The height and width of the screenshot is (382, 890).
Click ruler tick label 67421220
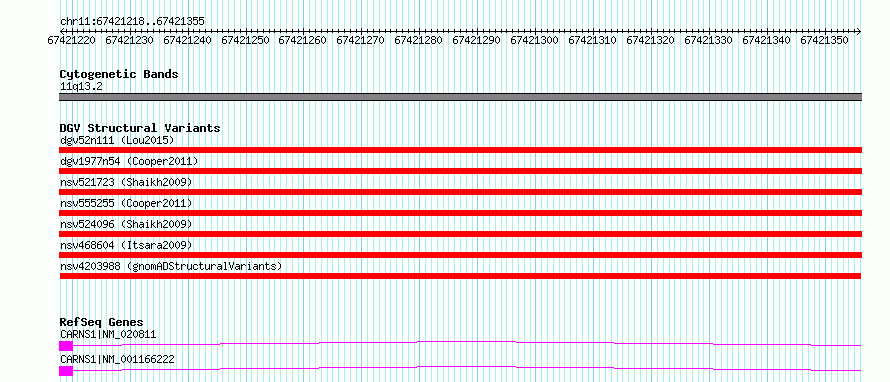(72, 40)
